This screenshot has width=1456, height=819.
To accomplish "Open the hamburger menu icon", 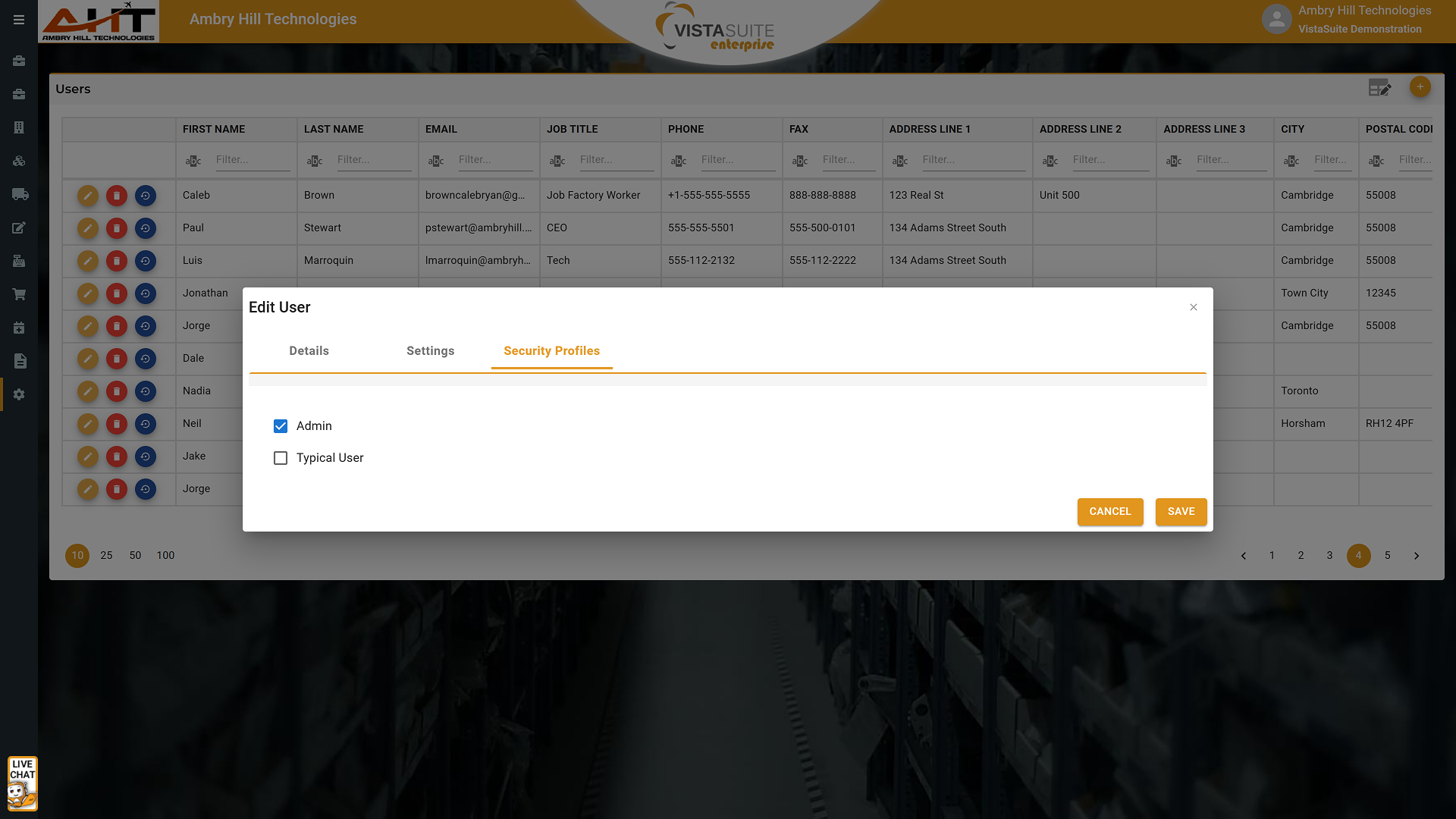I will click(x=19, y=20).
